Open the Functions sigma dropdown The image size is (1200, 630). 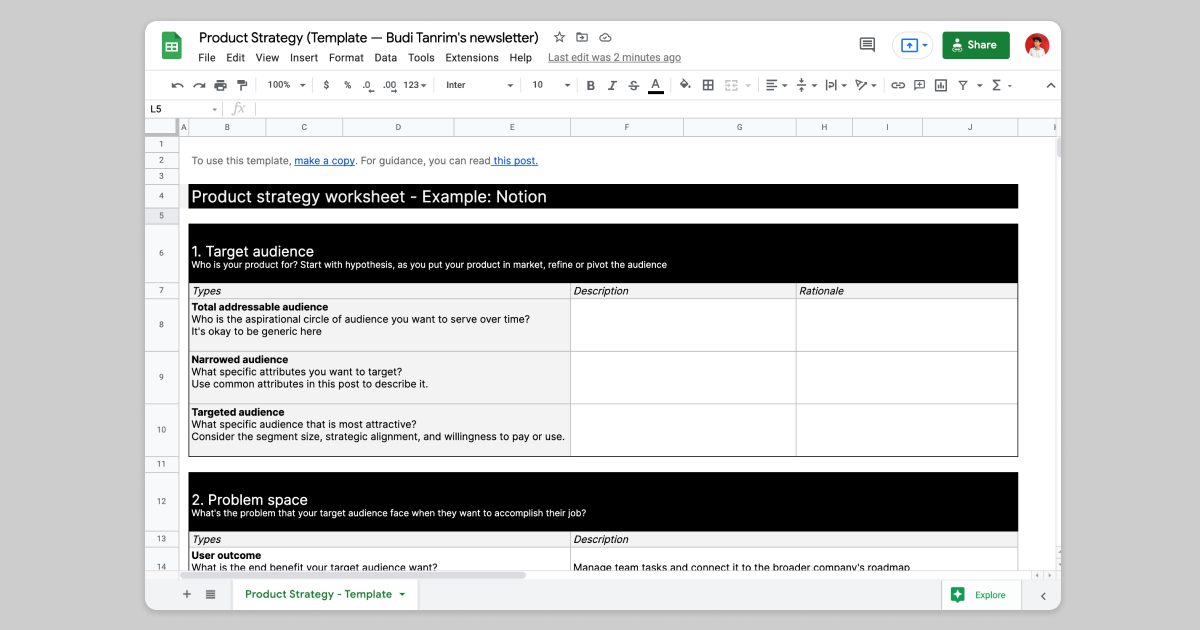(x=1001, y=86)
